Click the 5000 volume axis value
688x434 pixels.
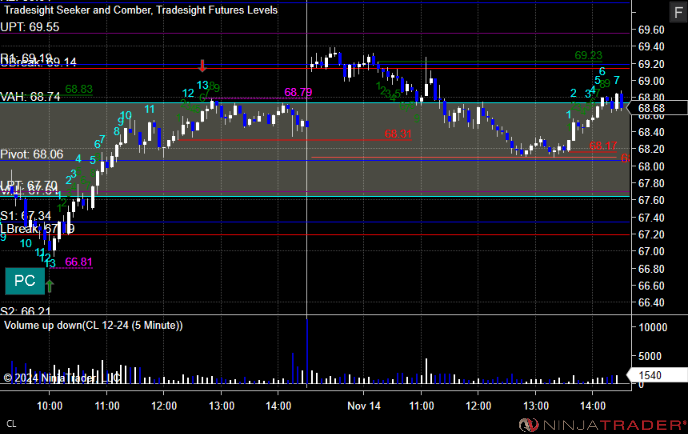pos(650,356)
